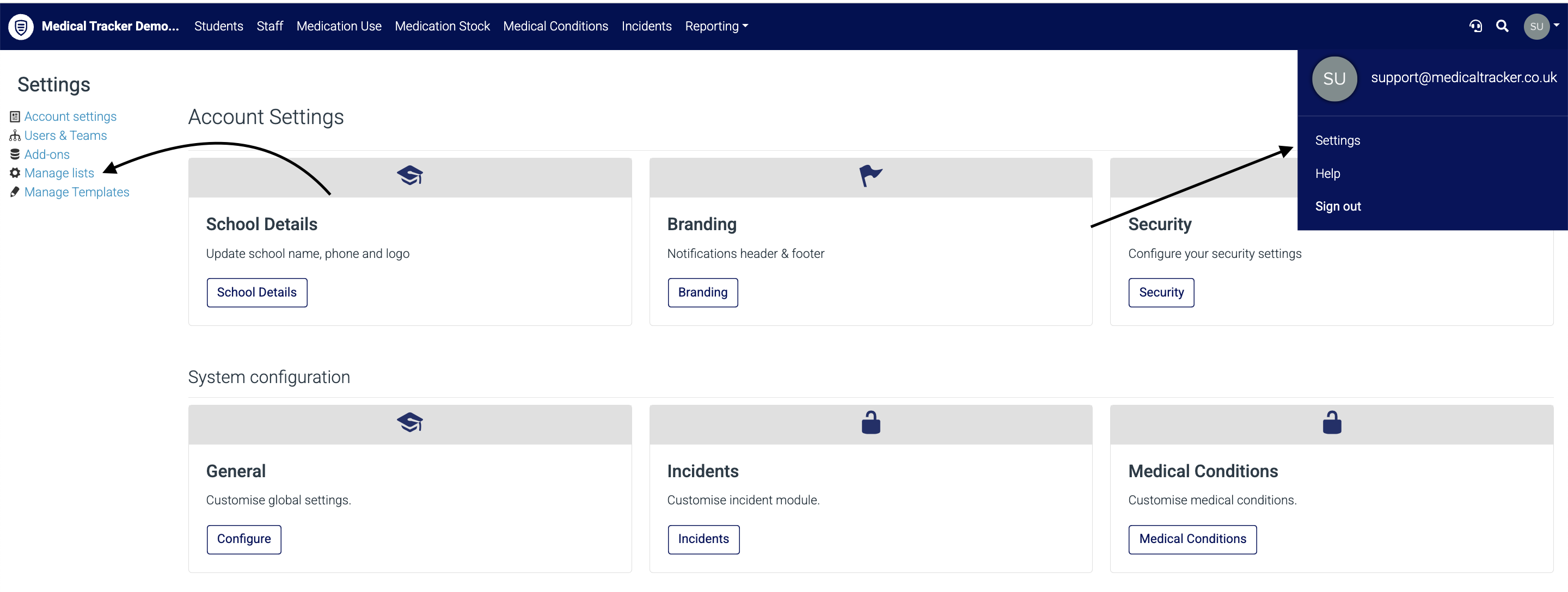
Task: Click the Incidents card padlock icon
Action: [x=871, y=422]
